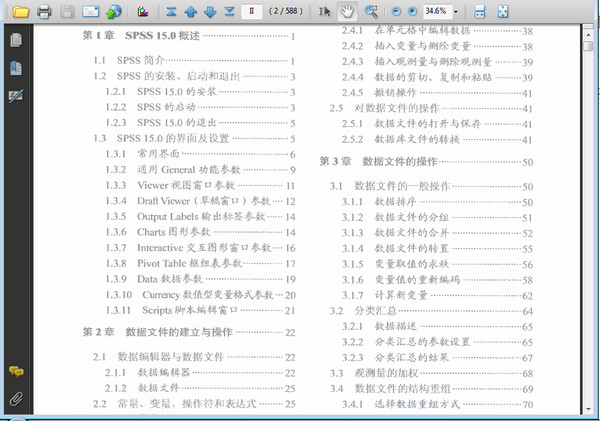Click heading '第 3 章 数据文件的操作'
This screenshot has width=600, height=421.
pyautogui.click(x=378, y=162)
